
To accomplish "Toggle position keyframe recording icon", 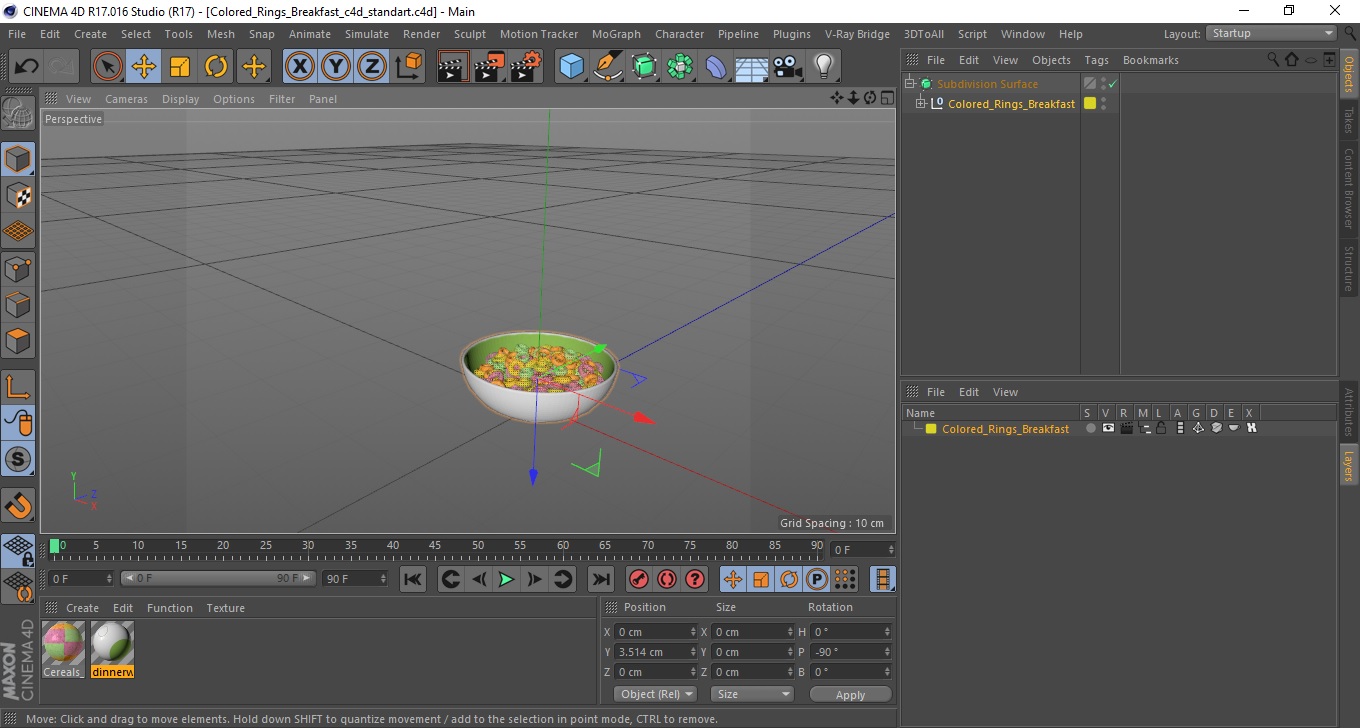I will point(733,579).
